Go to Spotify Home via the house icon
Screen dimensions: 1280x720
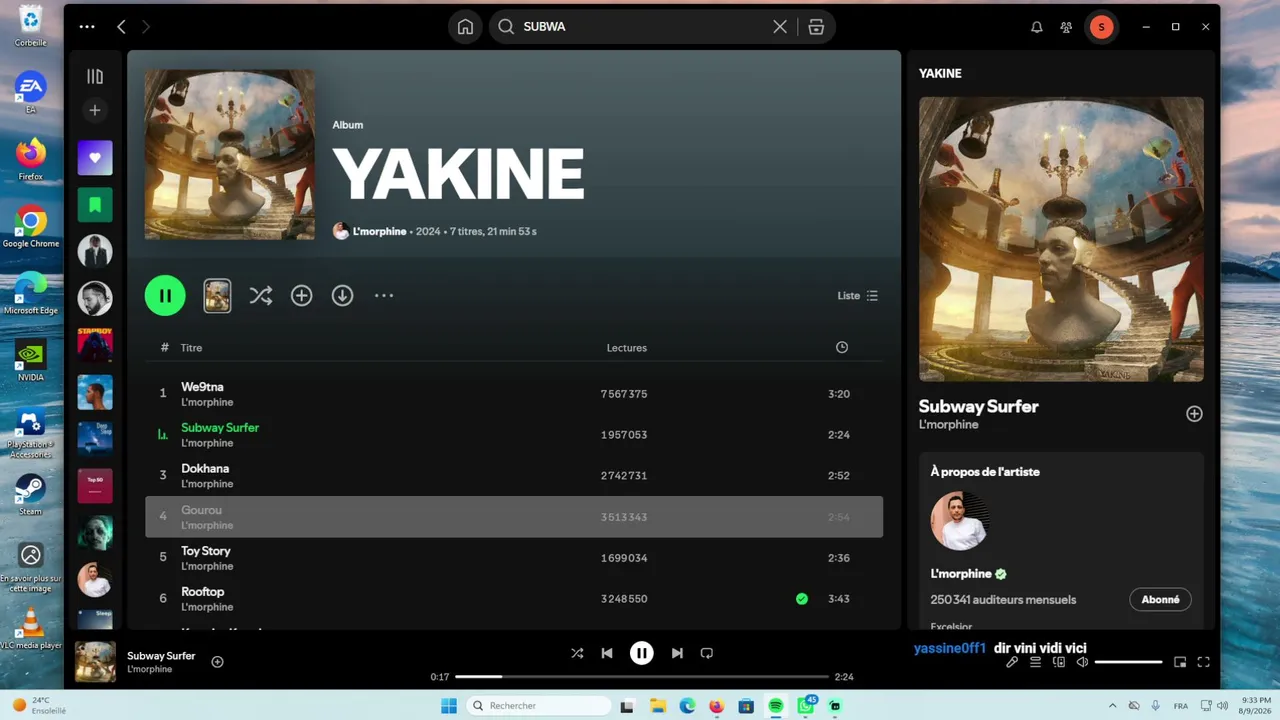[x=465, y=27]
